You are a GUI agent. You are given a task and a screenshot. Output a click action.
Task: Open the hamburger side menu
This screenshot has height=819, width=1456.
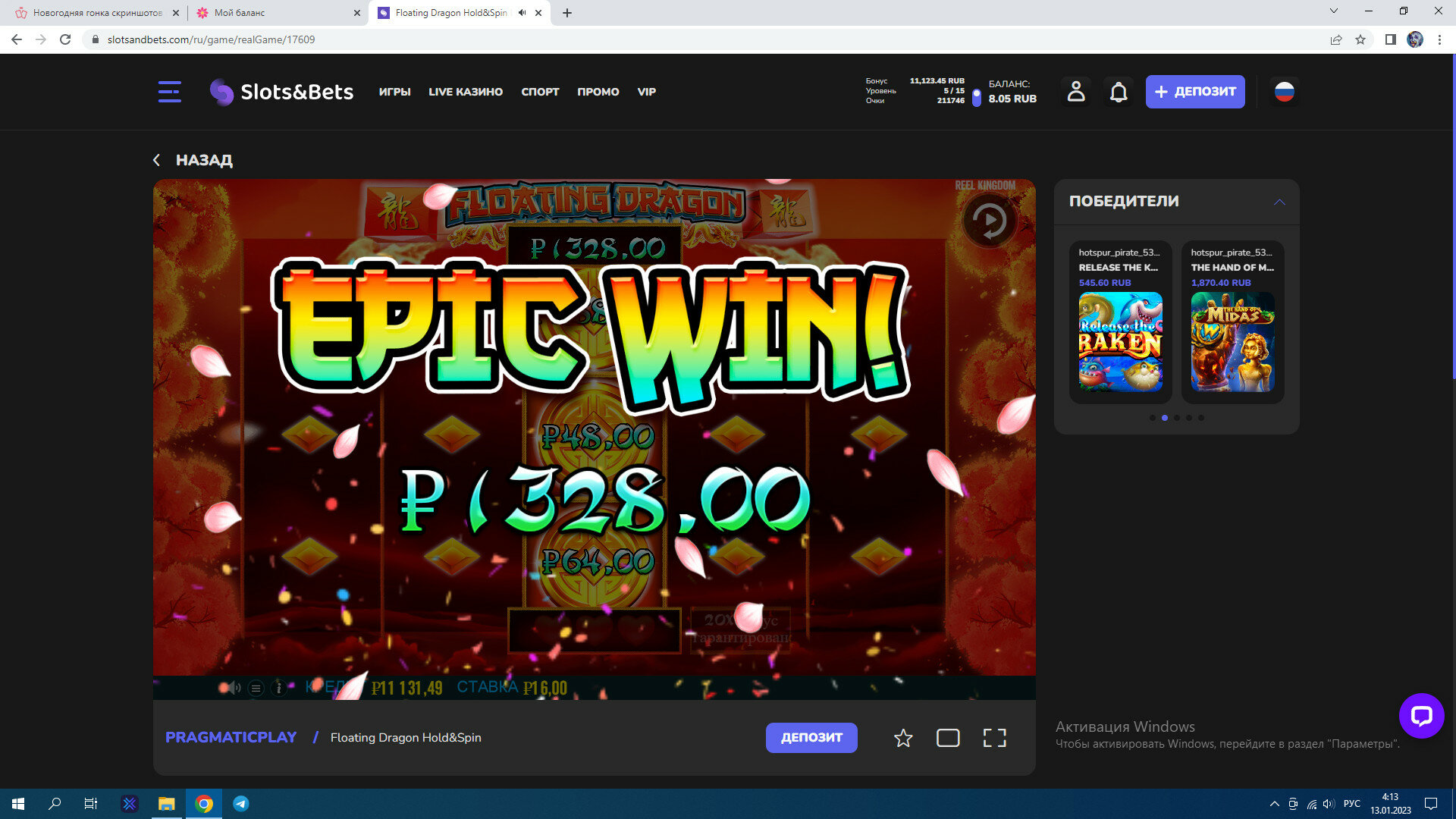[x=169, y=92]
